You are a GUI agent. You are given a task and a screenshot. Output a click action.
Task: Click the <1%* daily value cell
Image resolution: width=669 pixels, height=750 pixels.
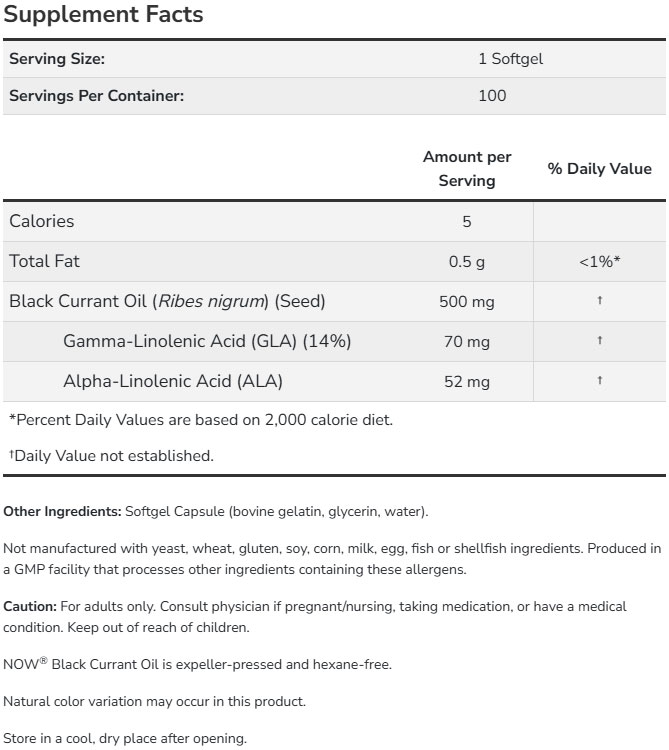599,262
